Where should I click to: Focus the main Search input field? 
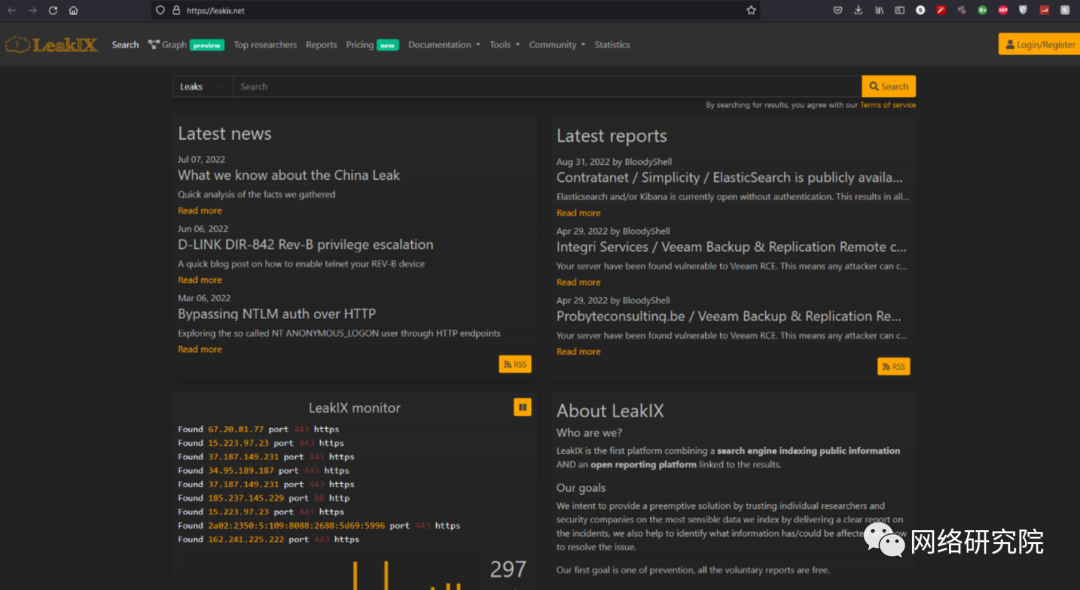point(548,87)
